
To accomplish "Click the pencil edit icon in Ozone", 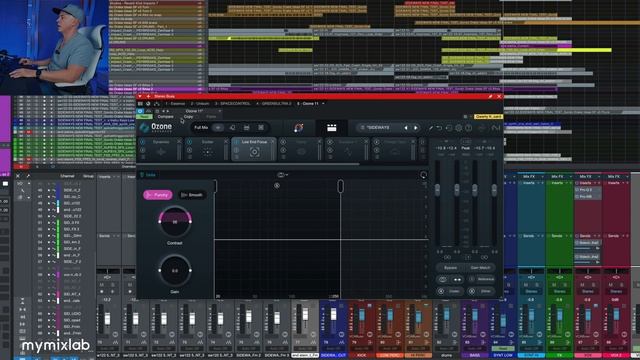I will click(430, 128).
